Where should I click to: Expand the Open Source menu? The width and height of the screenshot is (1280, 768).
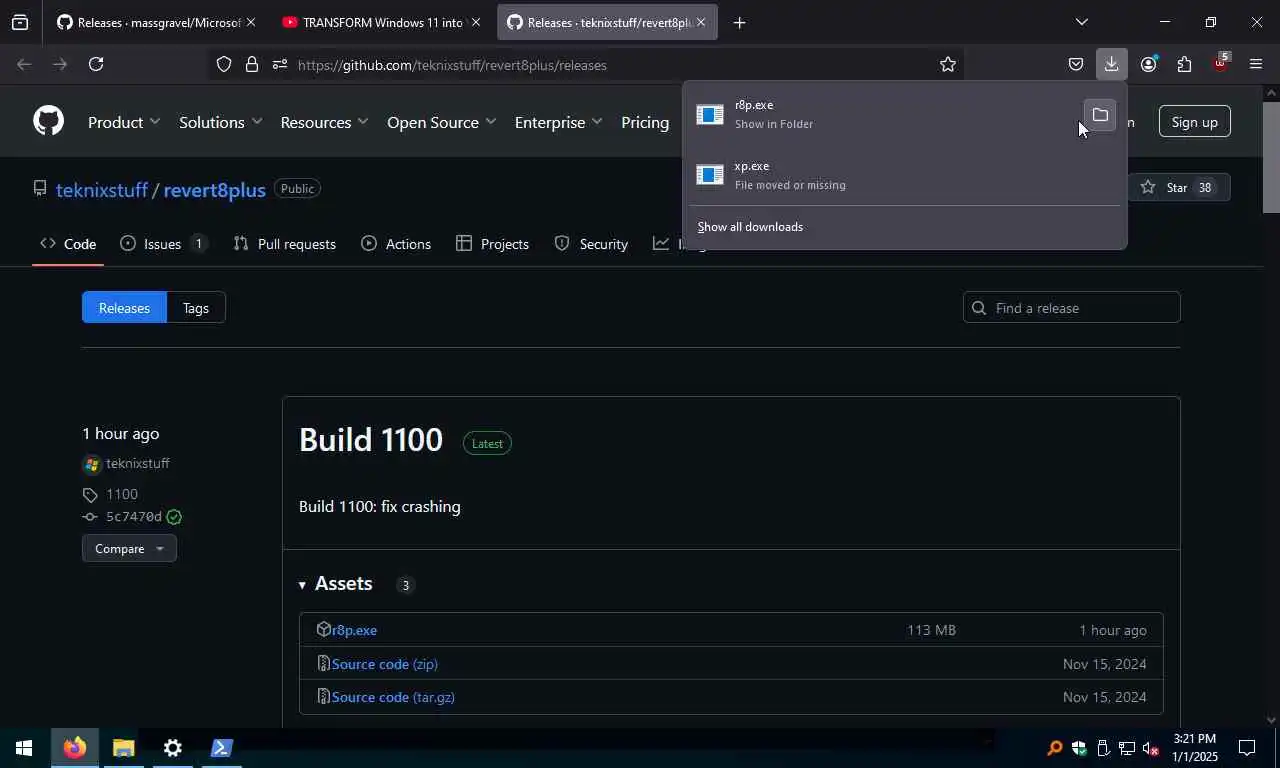441,122
